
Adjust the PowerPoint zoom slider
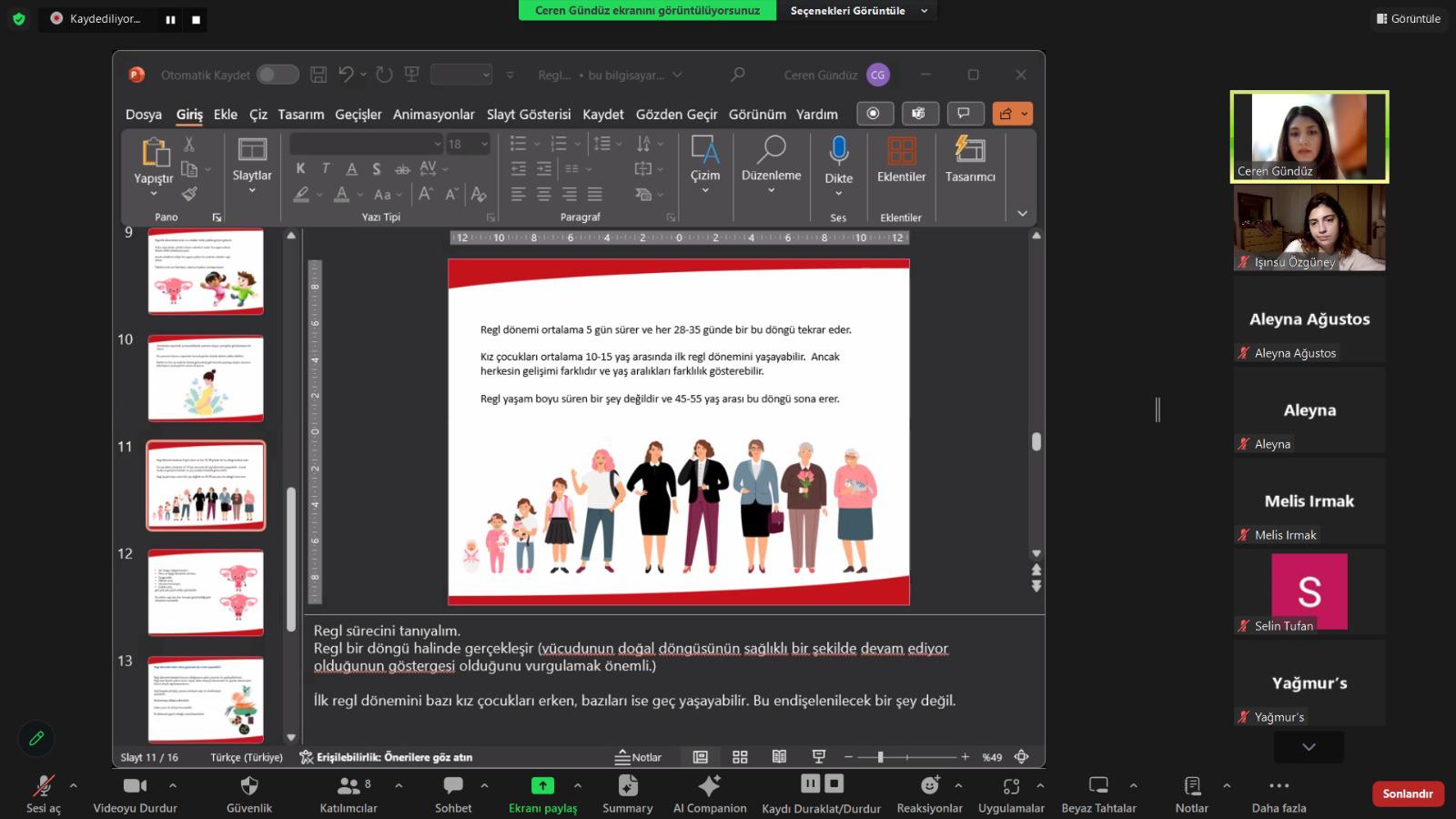[880, 757]
